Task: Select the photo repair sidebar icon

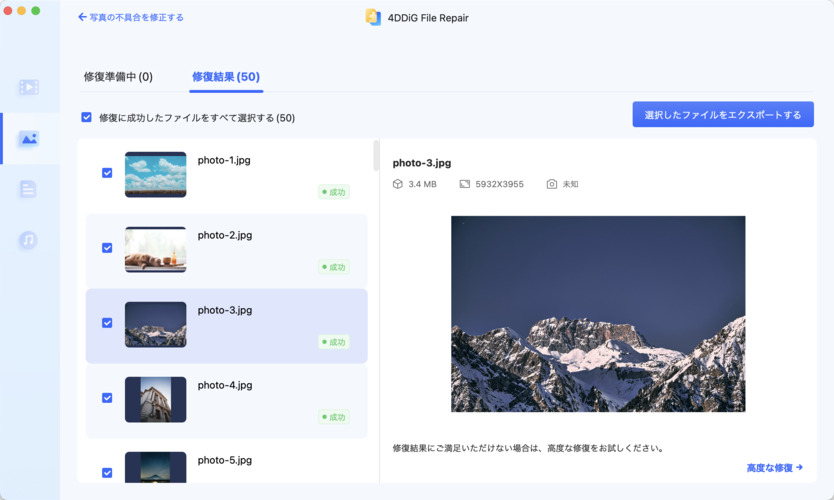Action: pos(29,138)
